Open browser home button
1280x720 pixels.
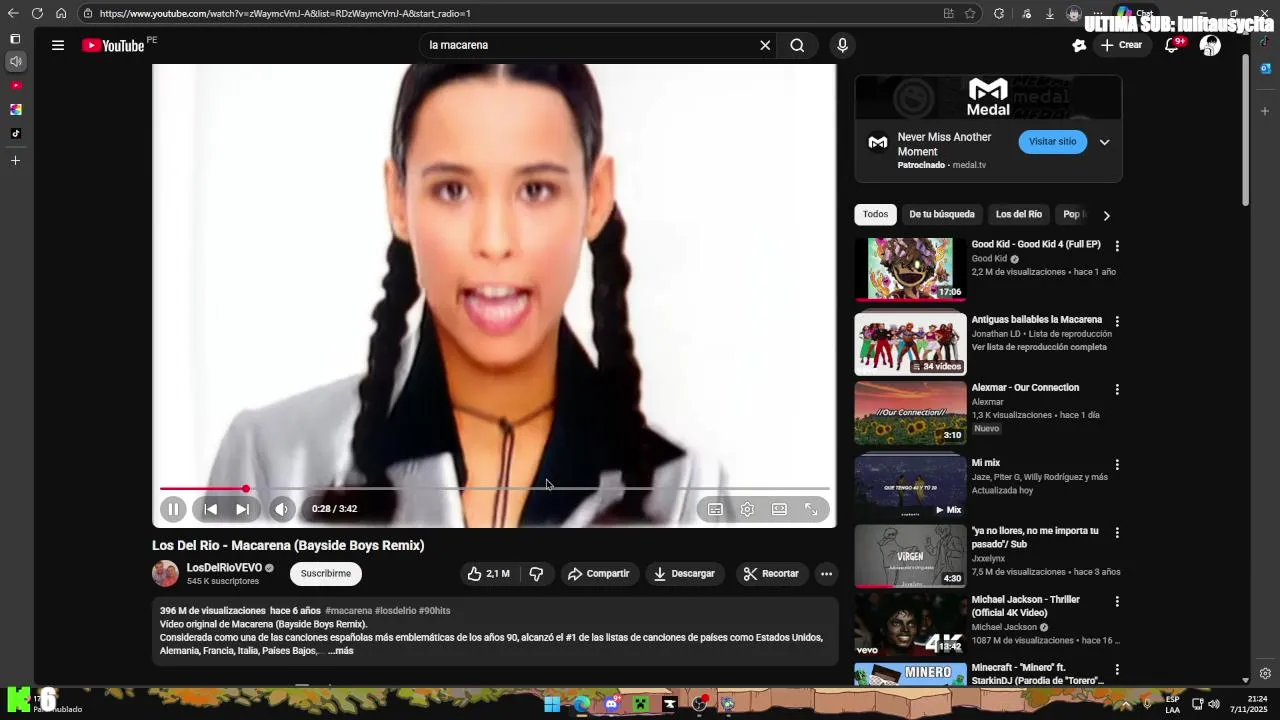coord(61,13)
